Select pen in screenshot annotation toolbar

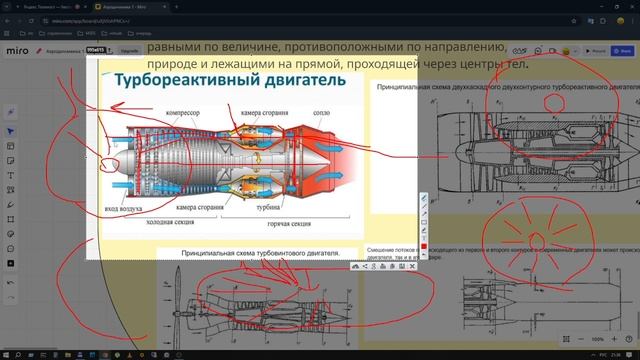(x=424, y=198)
